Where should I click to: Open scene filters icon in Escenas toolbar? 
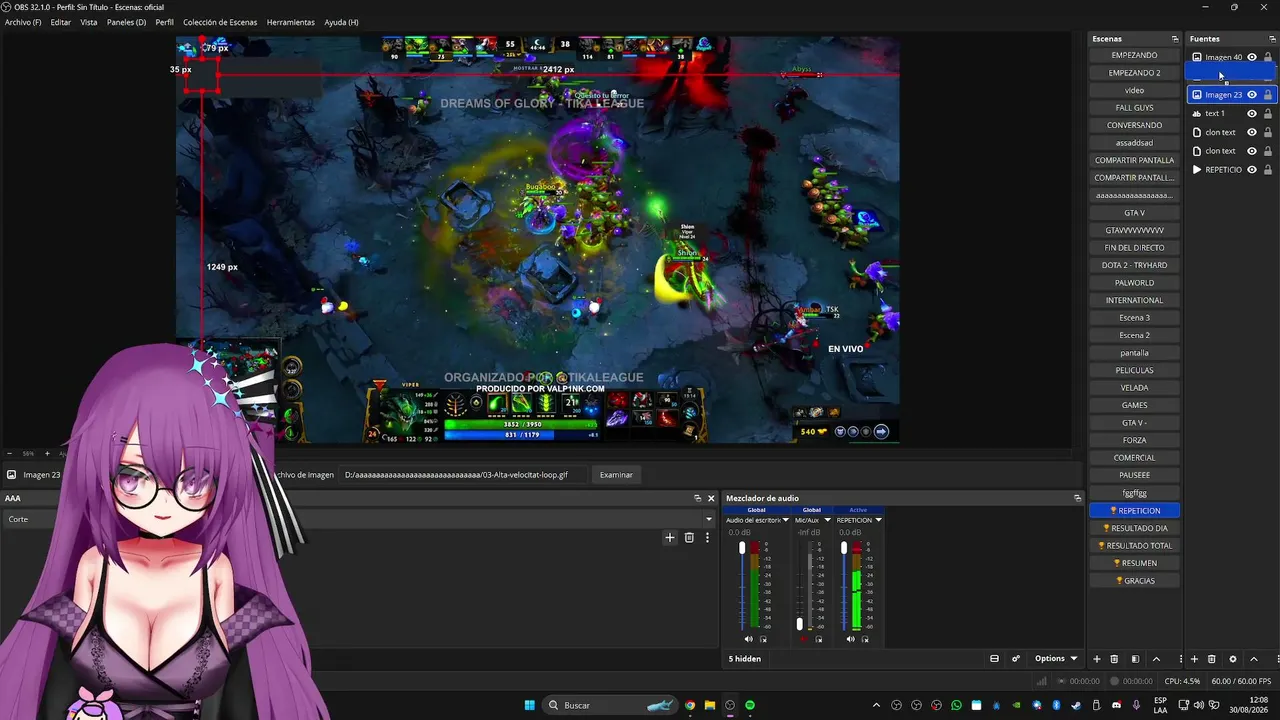click(1135, 659)
